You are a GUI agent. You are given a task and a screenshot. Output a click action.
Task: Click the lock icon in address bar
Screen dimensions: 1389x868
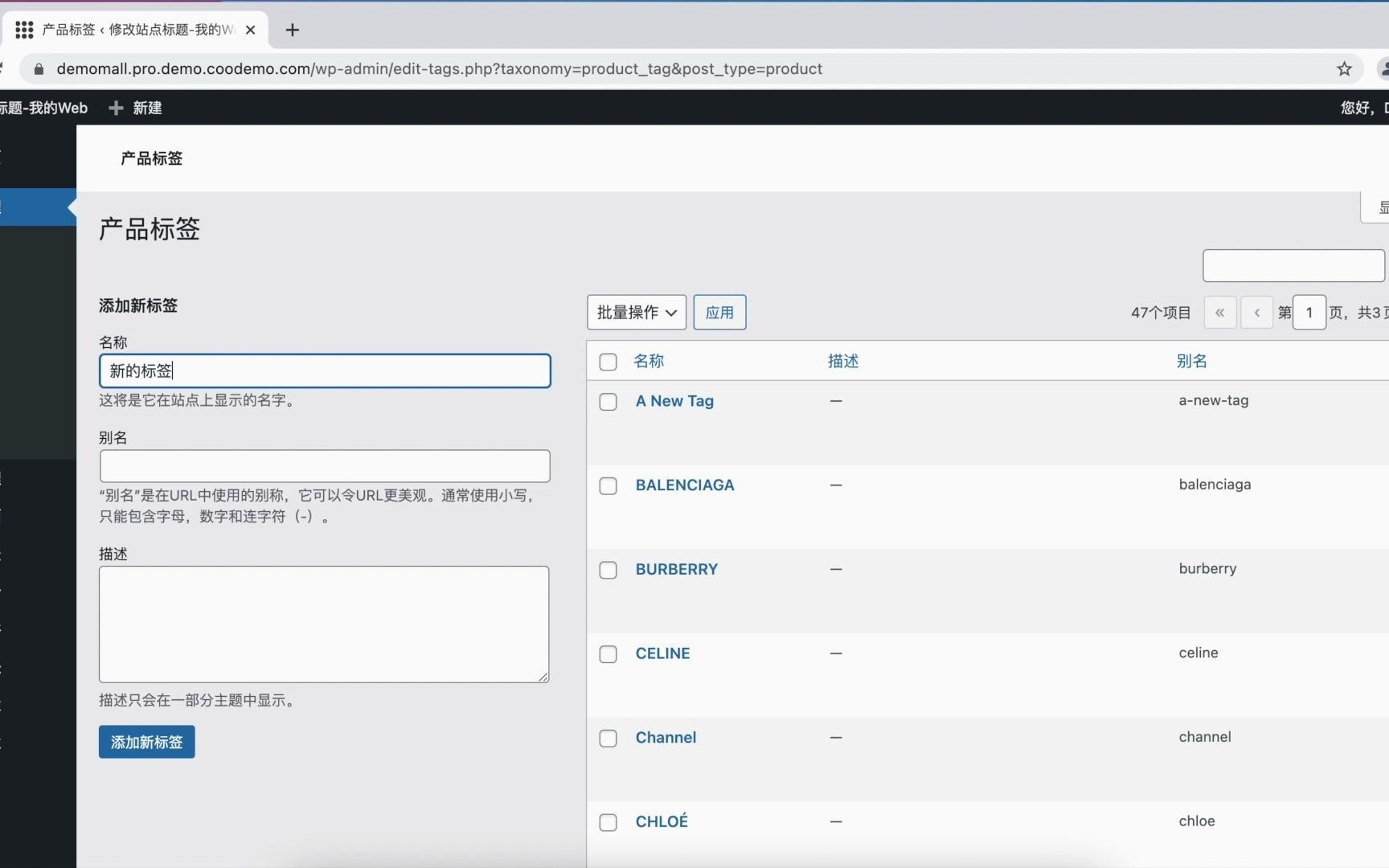(x=39, y=69)
